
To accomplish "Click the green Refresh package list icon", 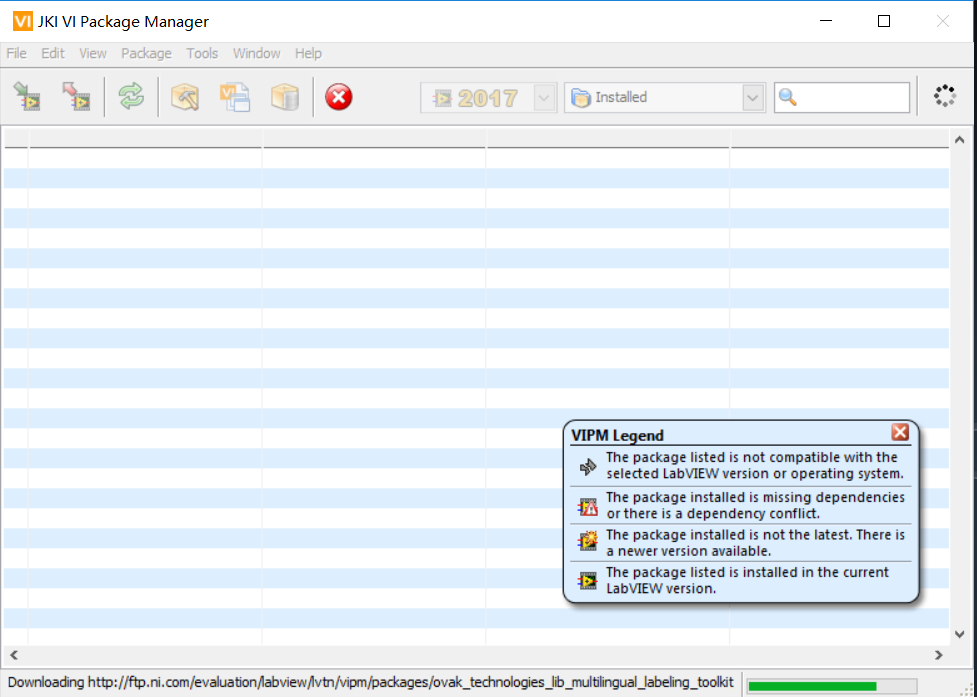I will tap(131, 97).
